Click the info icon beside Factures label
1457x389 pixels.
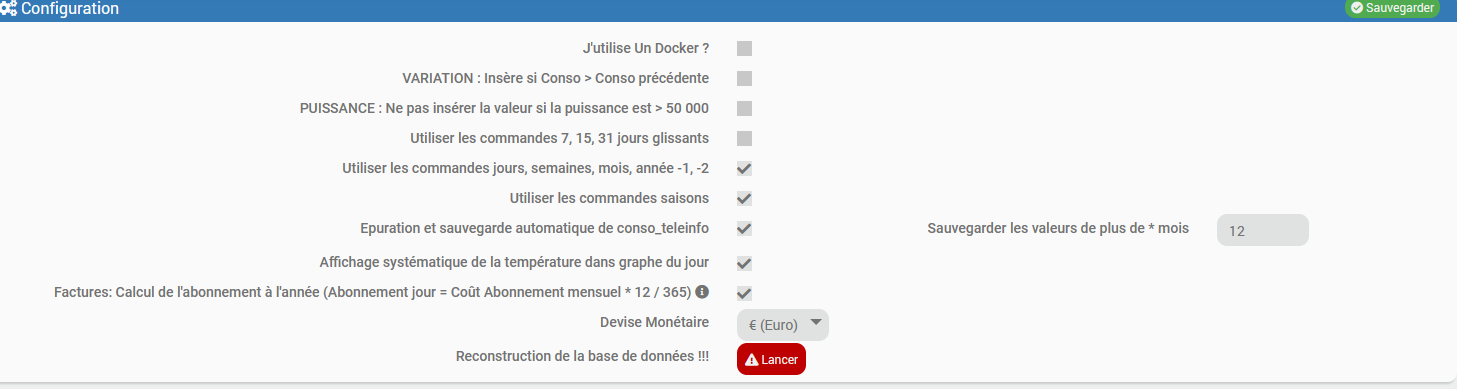point(702,292)
